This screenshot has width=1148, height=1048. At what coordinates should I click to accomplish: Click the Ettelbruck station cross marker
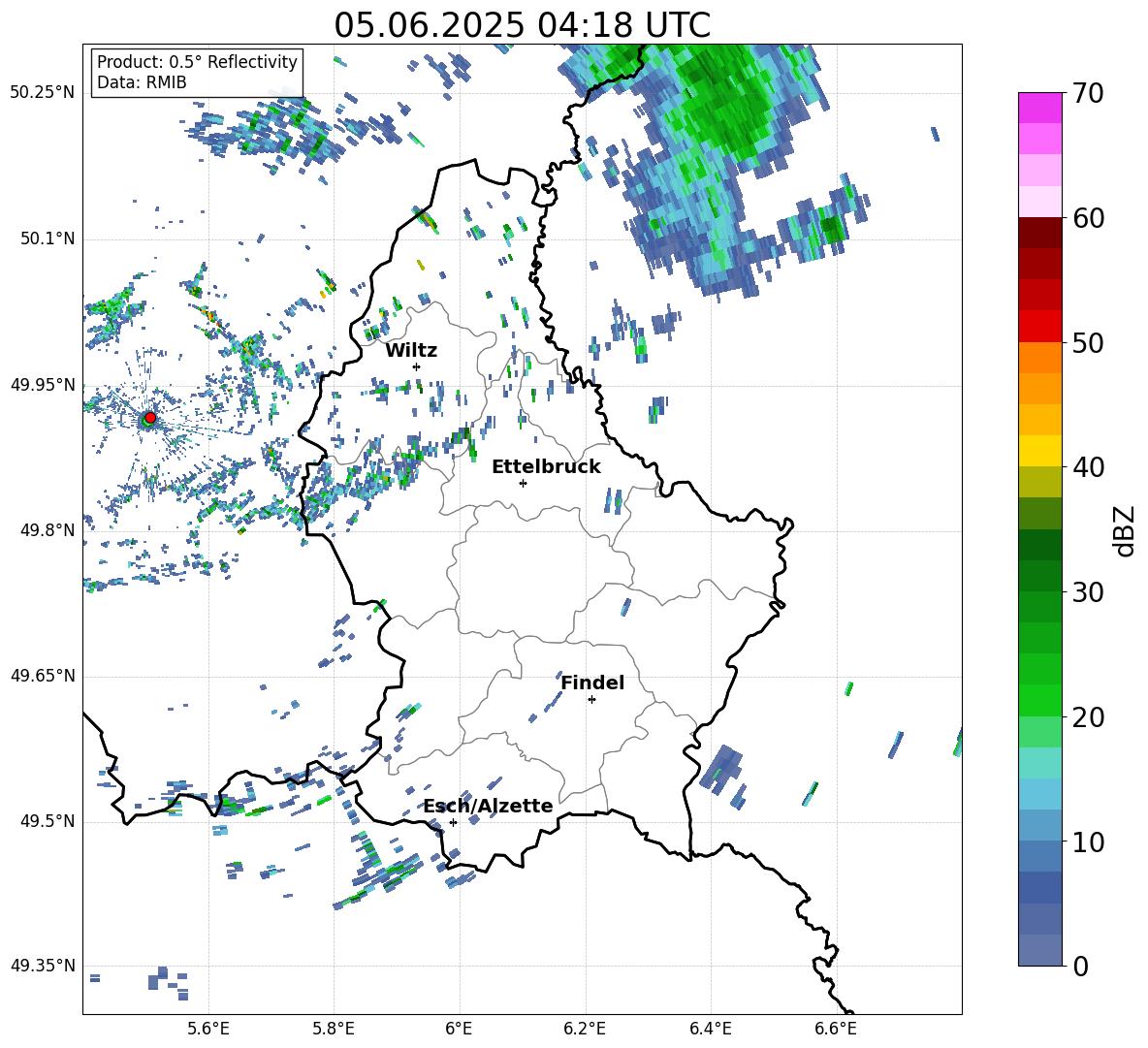pos(523,483)
